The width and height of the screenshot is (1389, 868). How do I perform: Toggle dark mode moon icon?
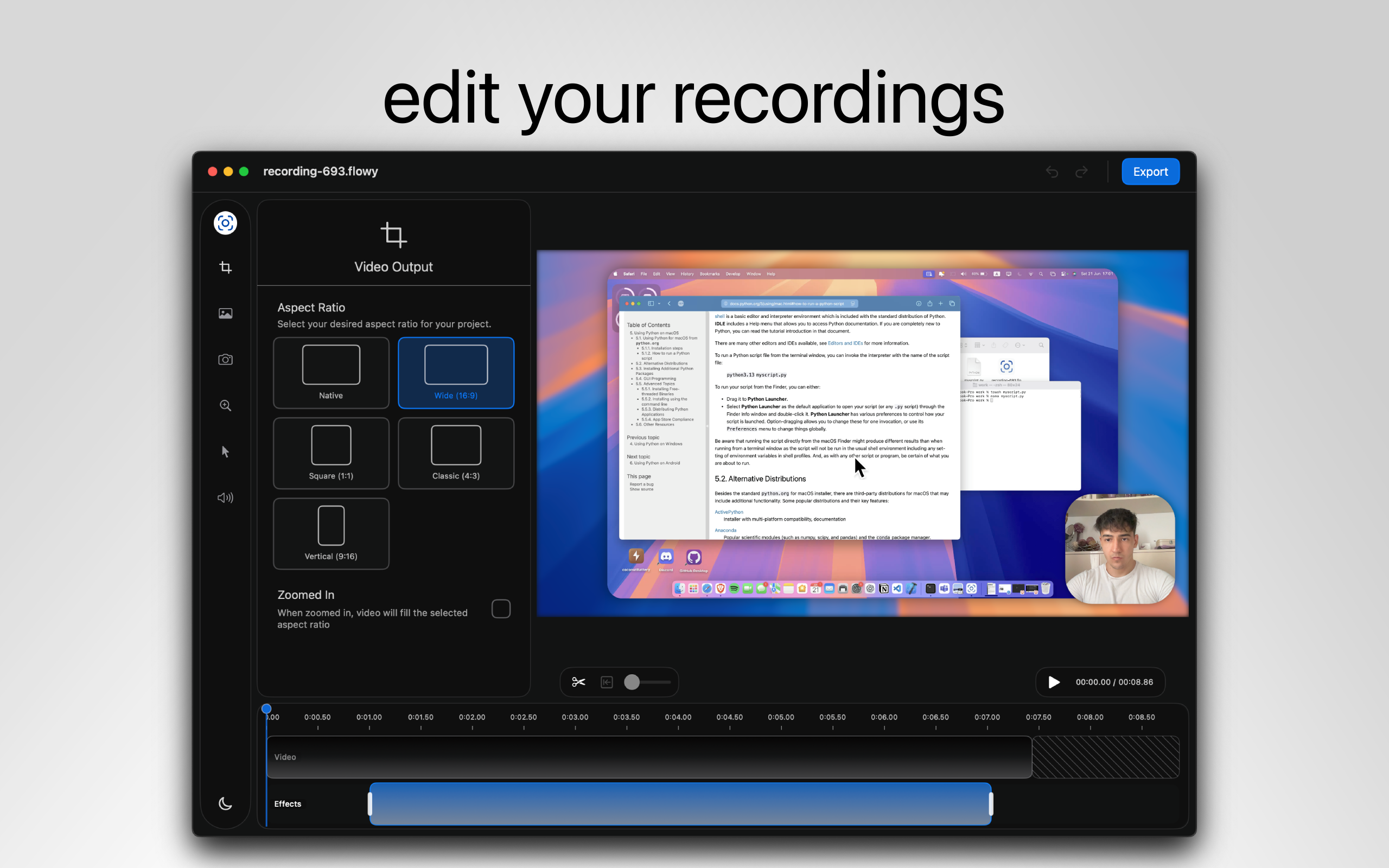[225, 803]
